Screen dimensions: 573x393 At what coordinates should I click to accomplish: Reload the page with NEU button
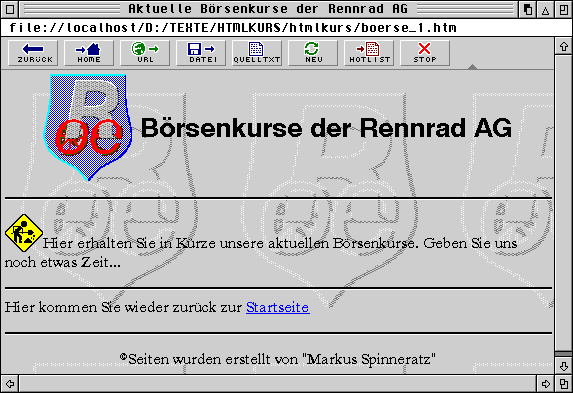tap(313, 53)
